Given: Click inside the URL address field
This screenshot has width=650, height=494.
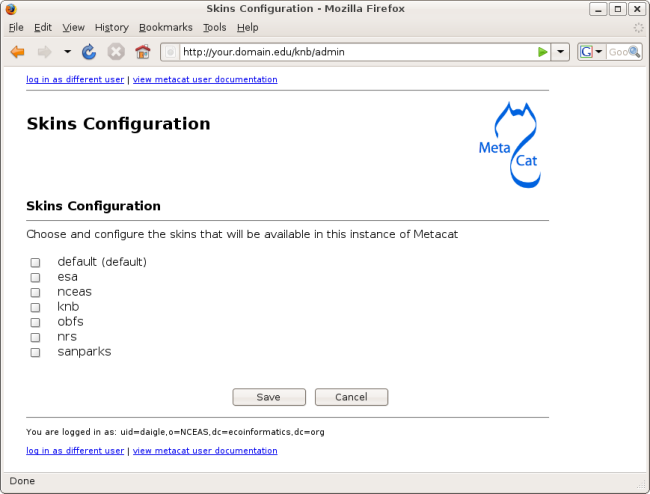Looking at the screenshot, I should (x=350, y=52).
